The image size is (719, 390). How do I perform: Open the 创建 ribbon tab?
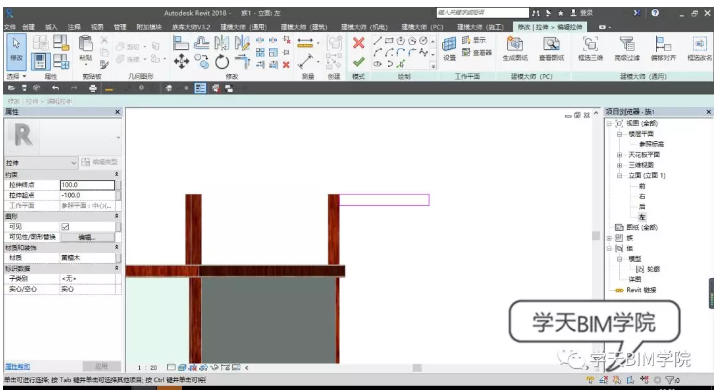[x=28, y=27]
